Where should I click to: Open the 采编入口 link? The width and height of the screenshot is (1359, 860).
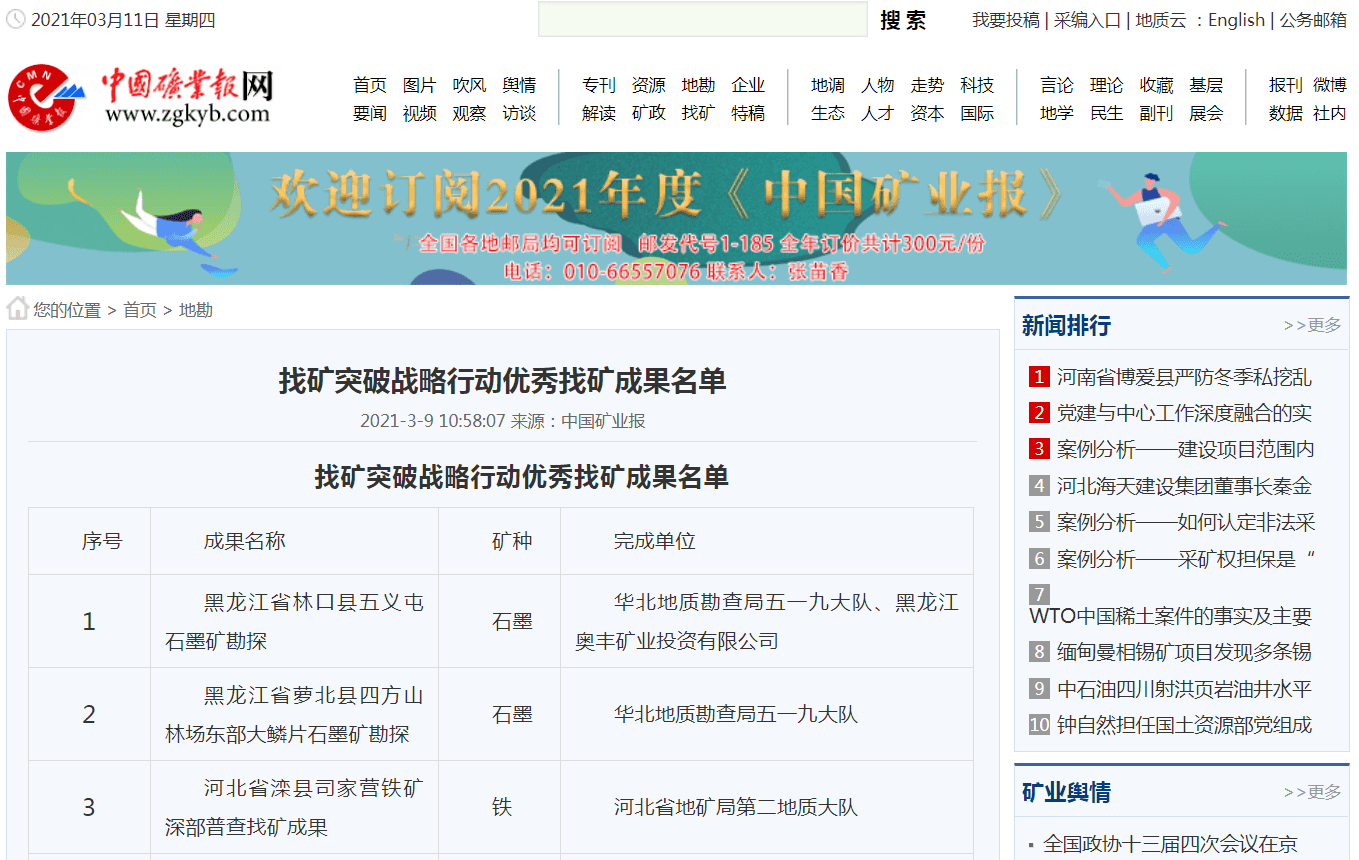pyautogui.click(x=1088, y=20)
